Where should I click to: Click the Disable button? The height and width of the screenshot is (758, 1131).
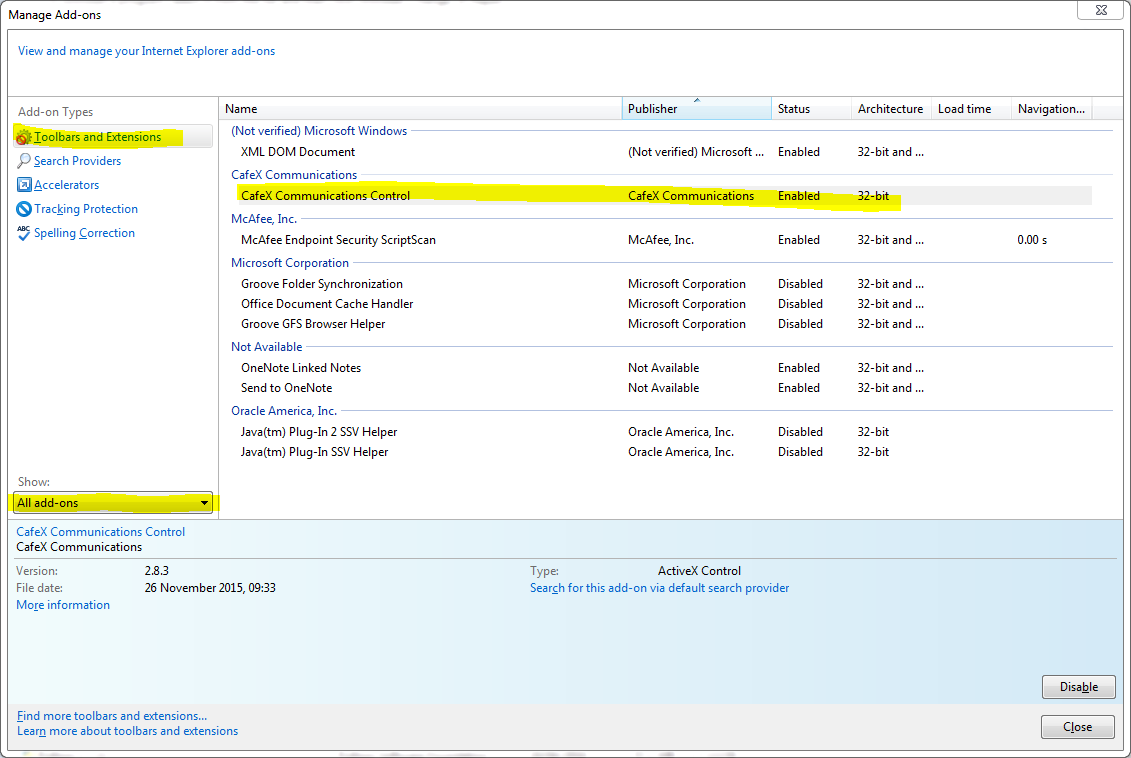coord(1078,687)
